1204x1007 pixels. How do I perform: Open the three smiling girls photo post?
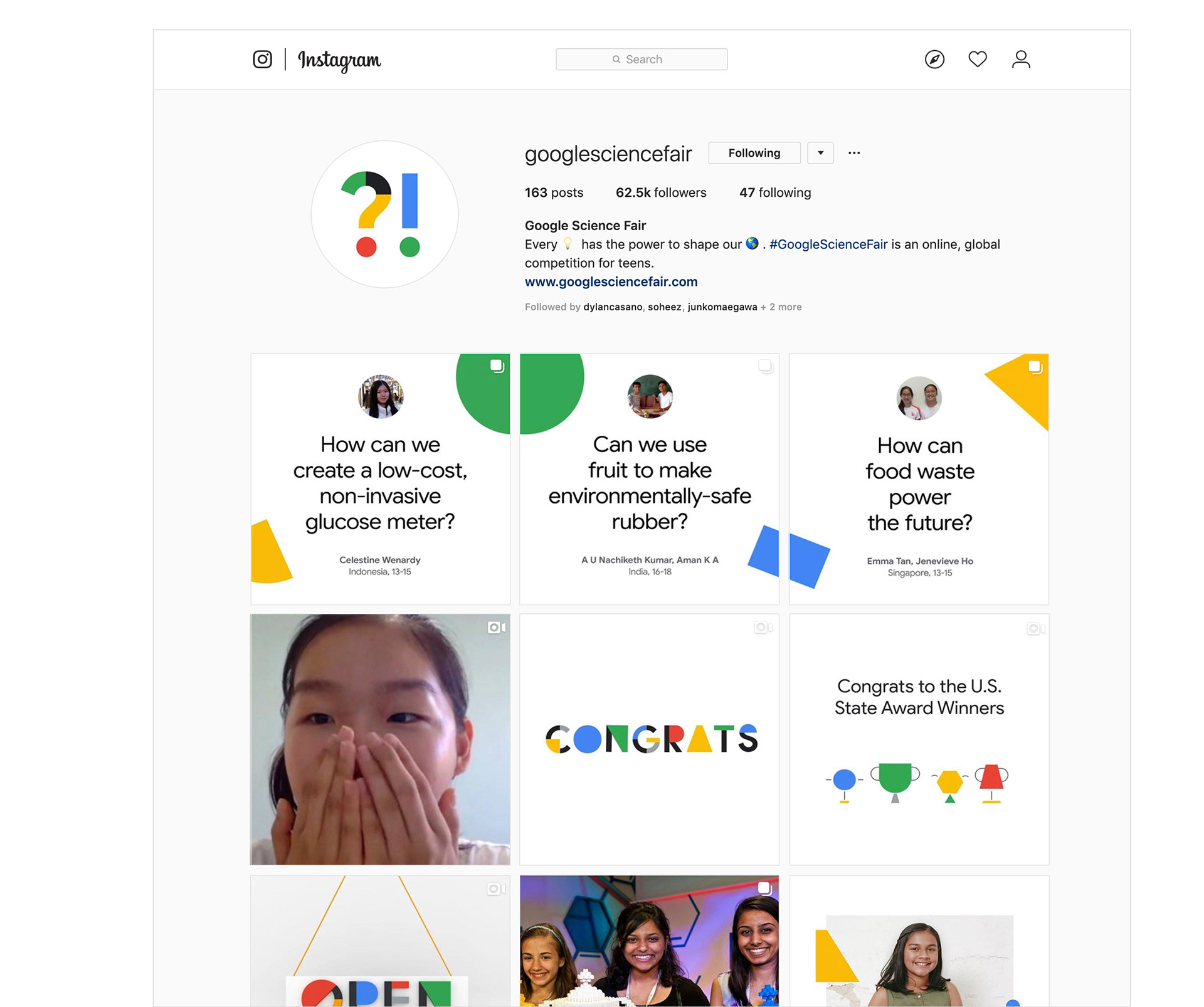point(650,941)
